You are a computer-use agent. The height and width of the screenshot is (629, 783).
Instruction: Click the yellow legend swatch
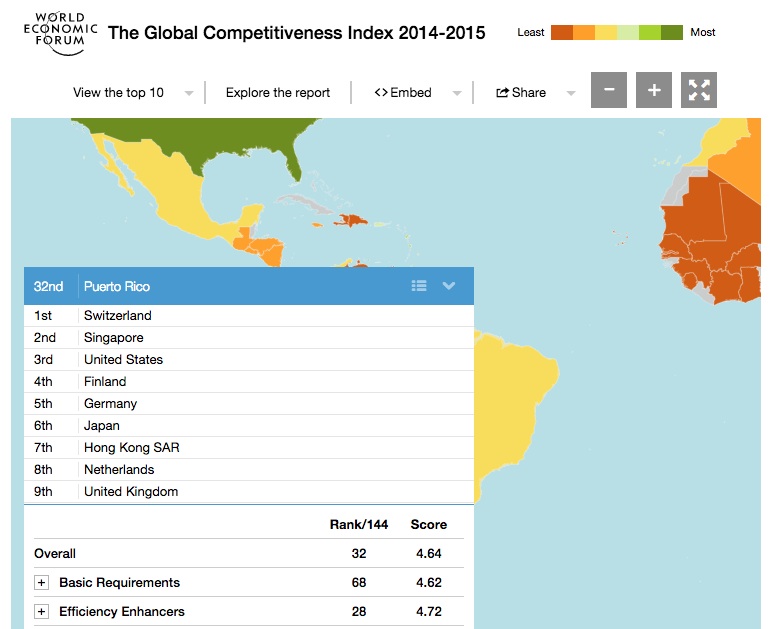[606, 32]
